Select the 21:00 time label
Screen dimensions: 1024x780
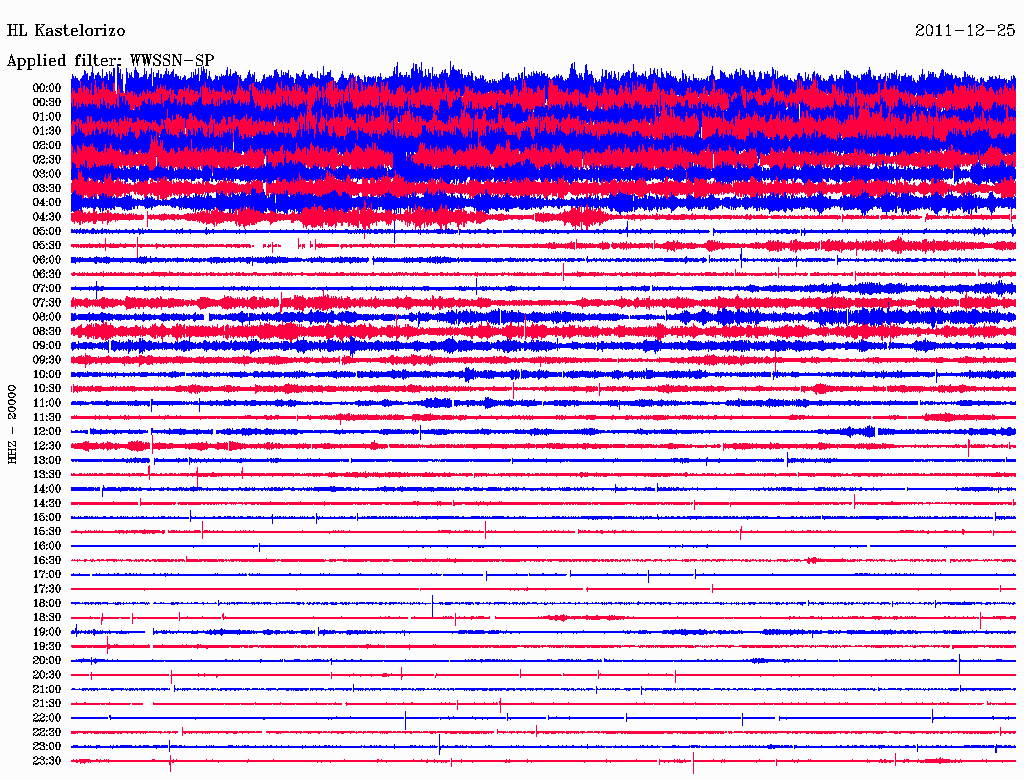[47, 690]
